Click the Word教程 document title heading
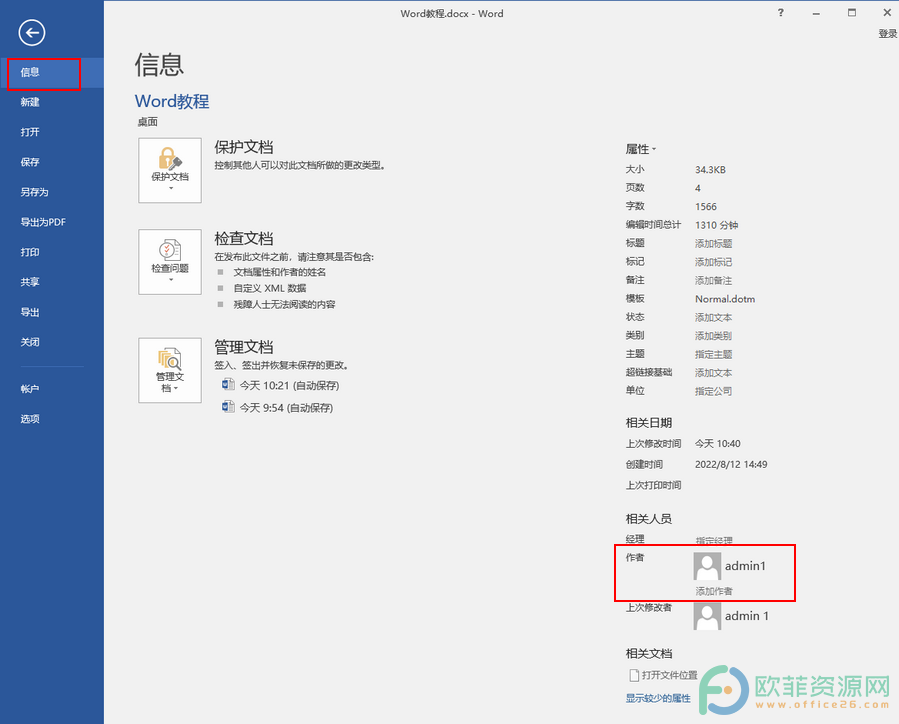Screen dimensions: 899x724 pos(172,101)
